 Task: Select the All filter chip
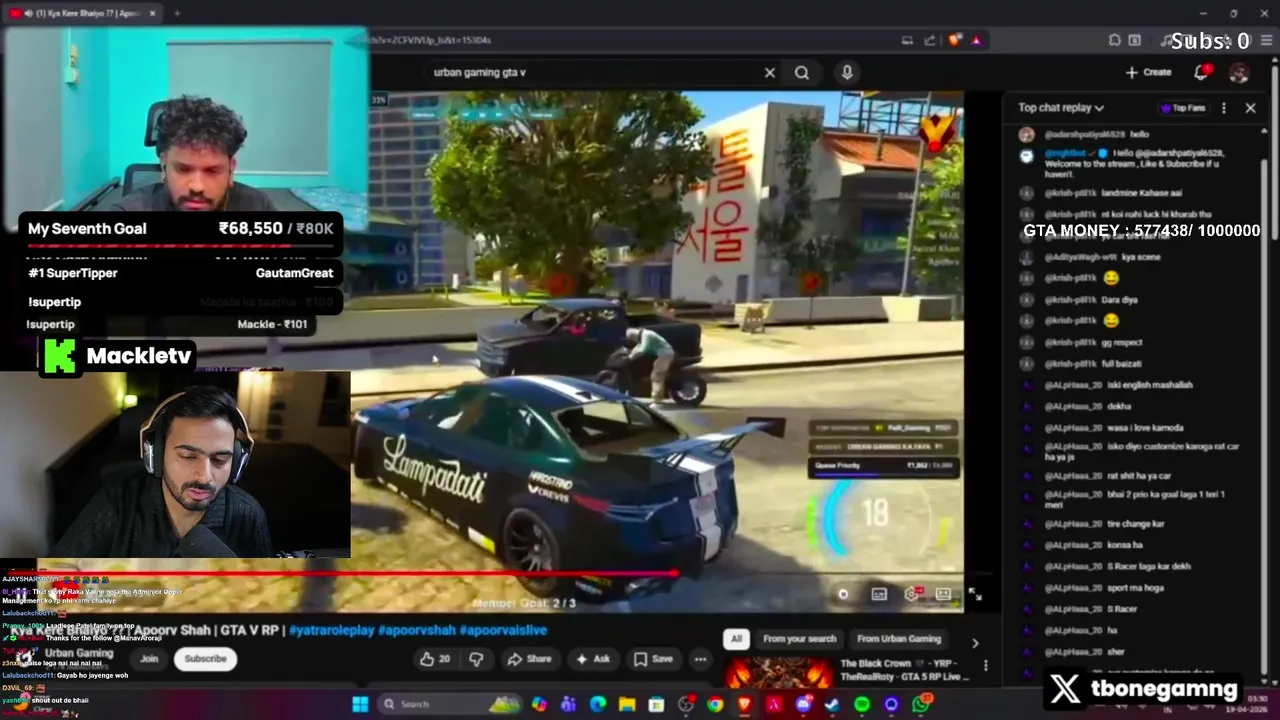pos(736,639)
